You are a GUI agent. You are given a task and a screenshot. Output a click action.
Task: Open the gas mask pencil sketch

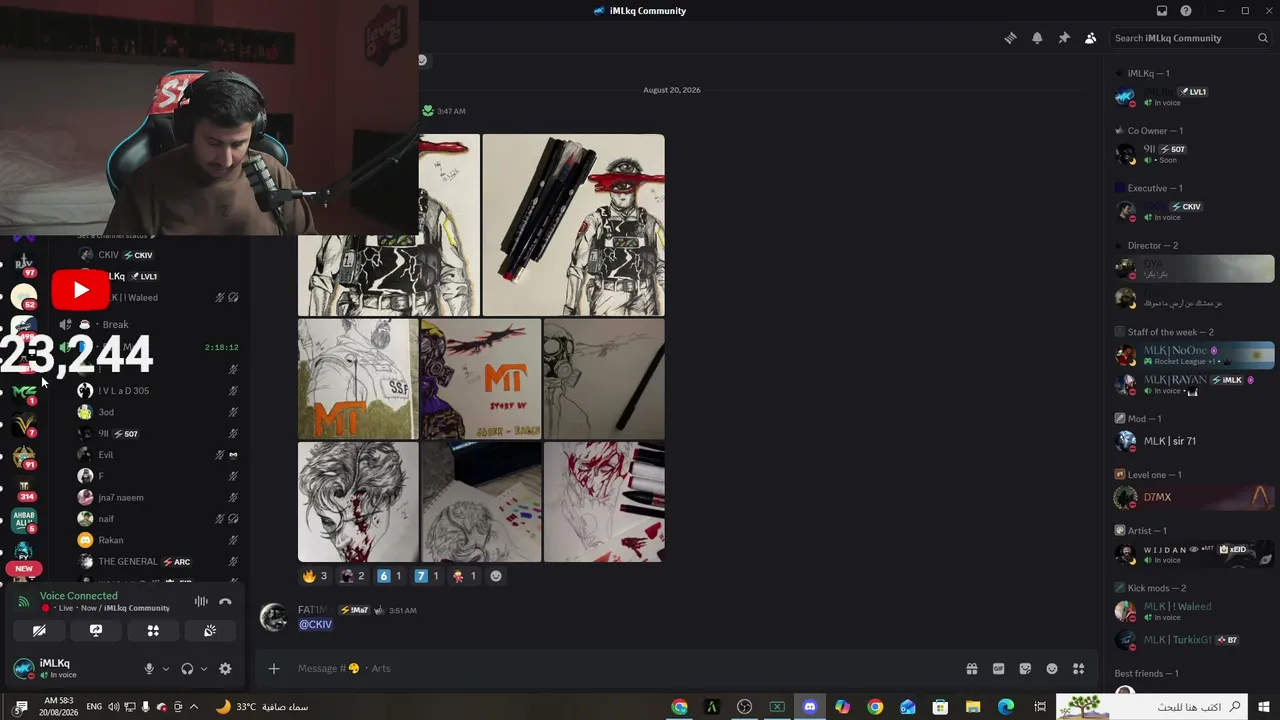pyautogui.click(x=604, y=379)
